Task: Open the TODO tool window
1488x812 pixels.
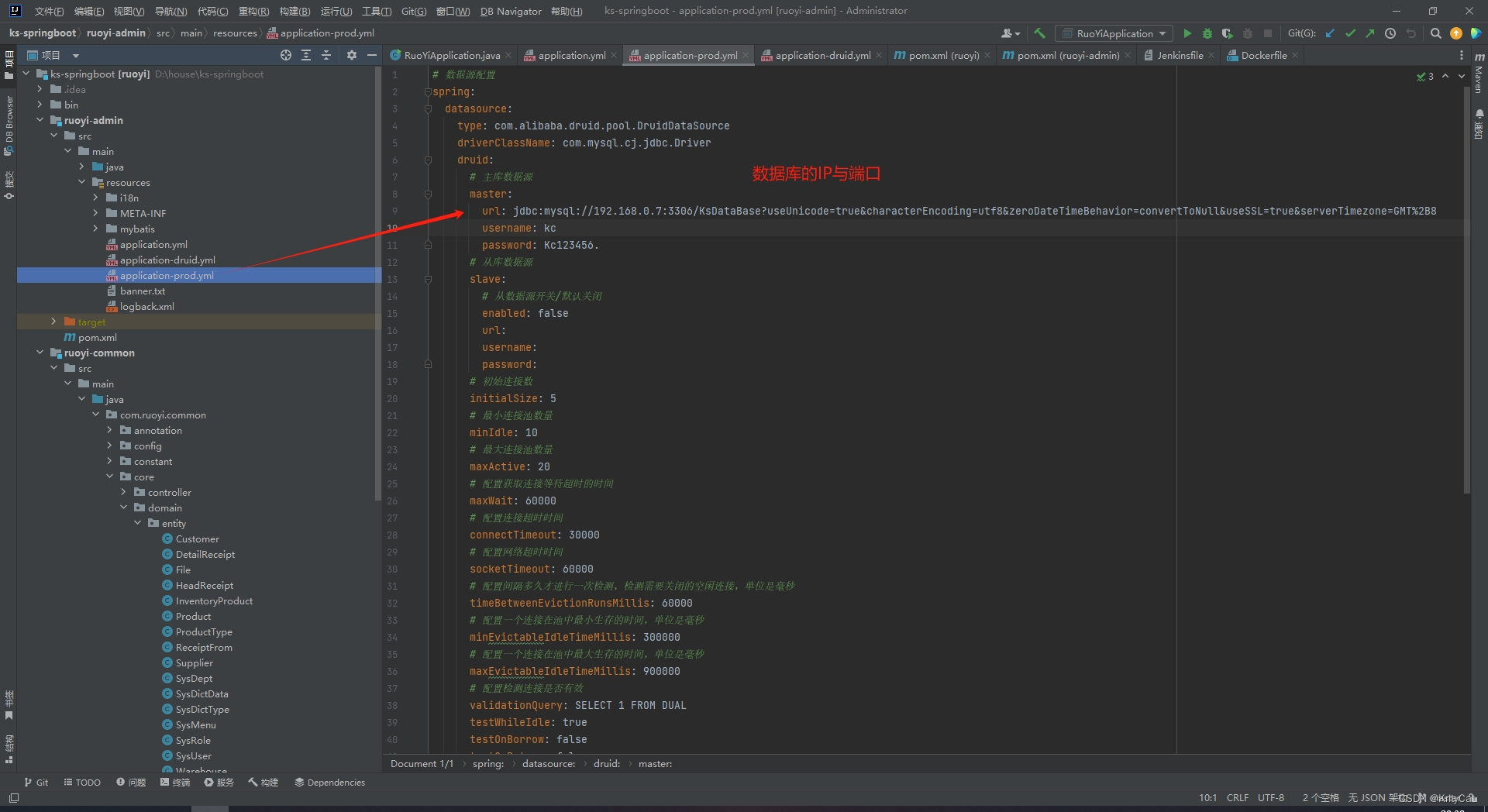Action: 82,783
